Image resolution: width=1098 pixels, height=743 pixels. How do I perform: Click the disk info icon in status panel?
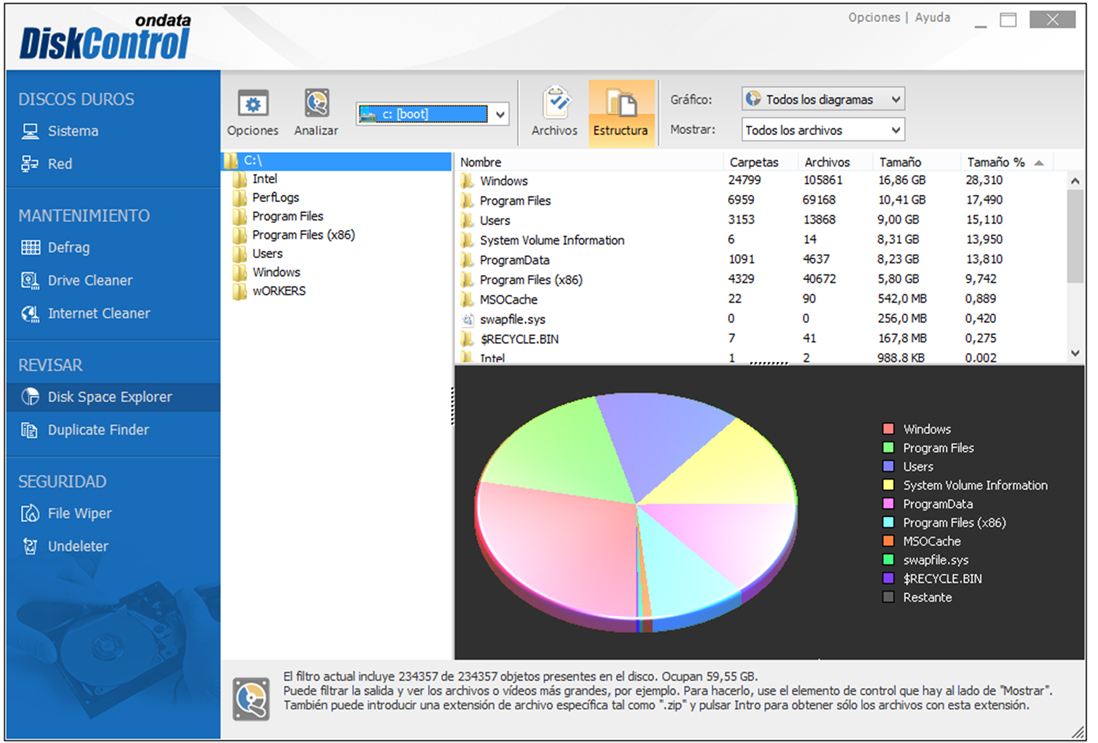(x=251, y=698)
